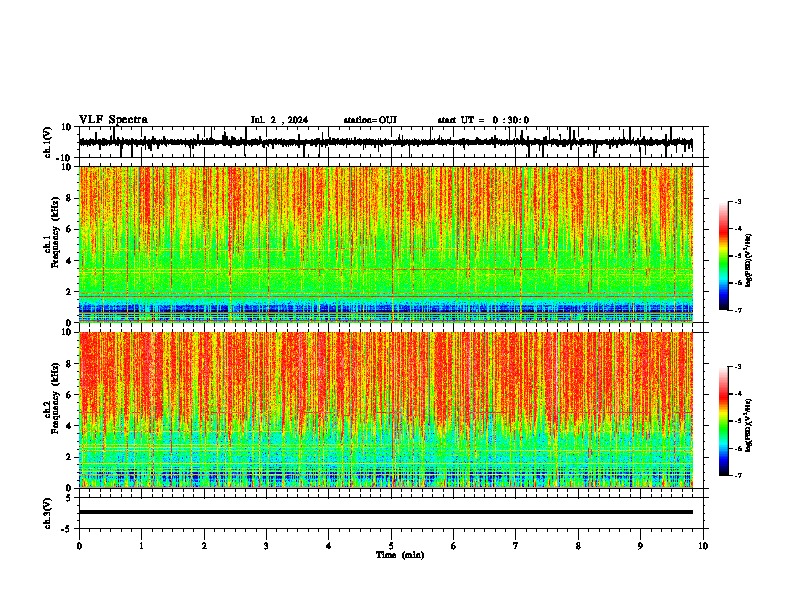Click the 8 kHz tick of ch.2 spectrogram
792x612 pixels.
tap(69, 364)
